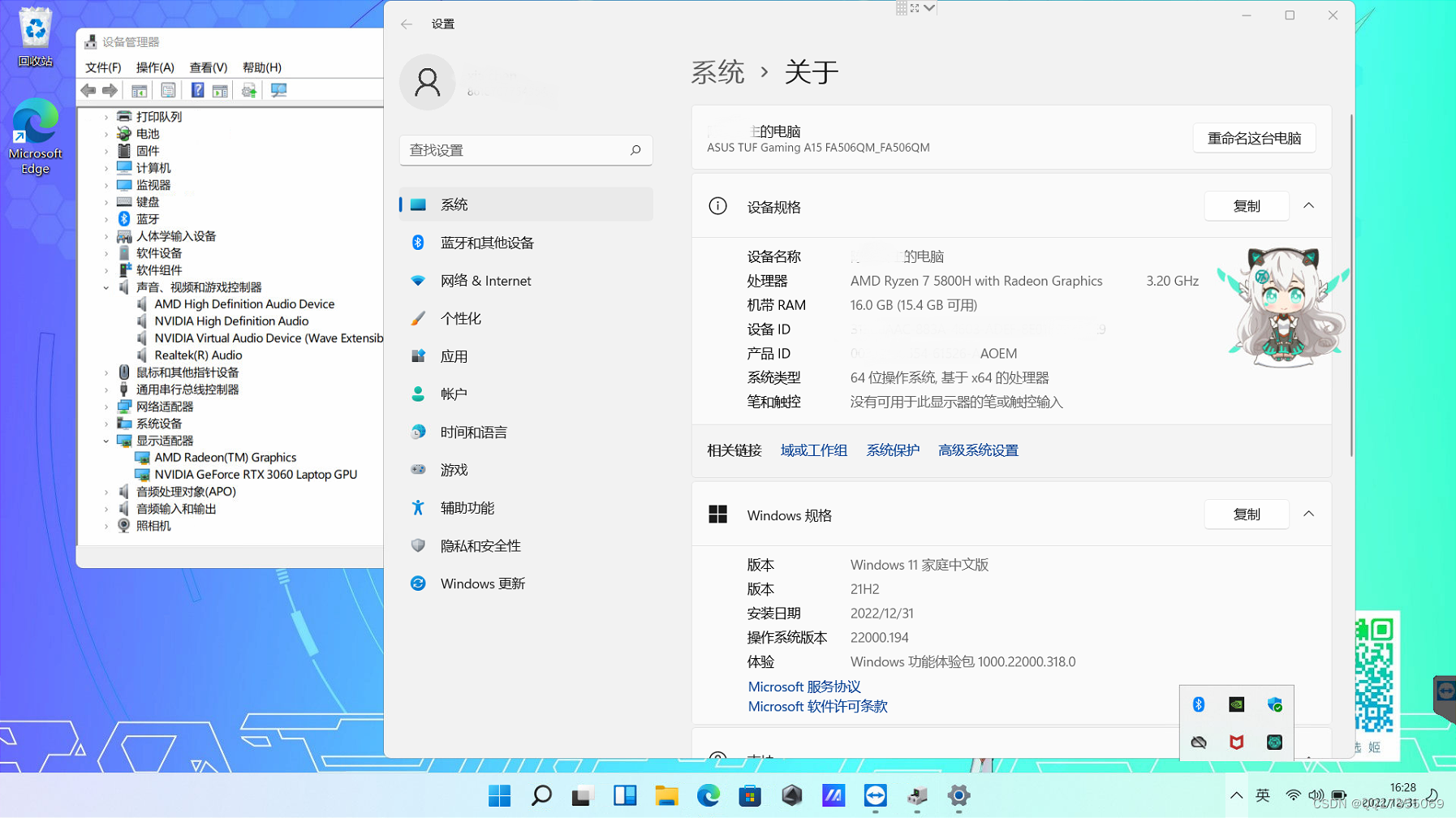Image resolution: width=1456 pixels, height=818 pixels.
Task: Open 域或工作组 link
Action: pos(814,450)
